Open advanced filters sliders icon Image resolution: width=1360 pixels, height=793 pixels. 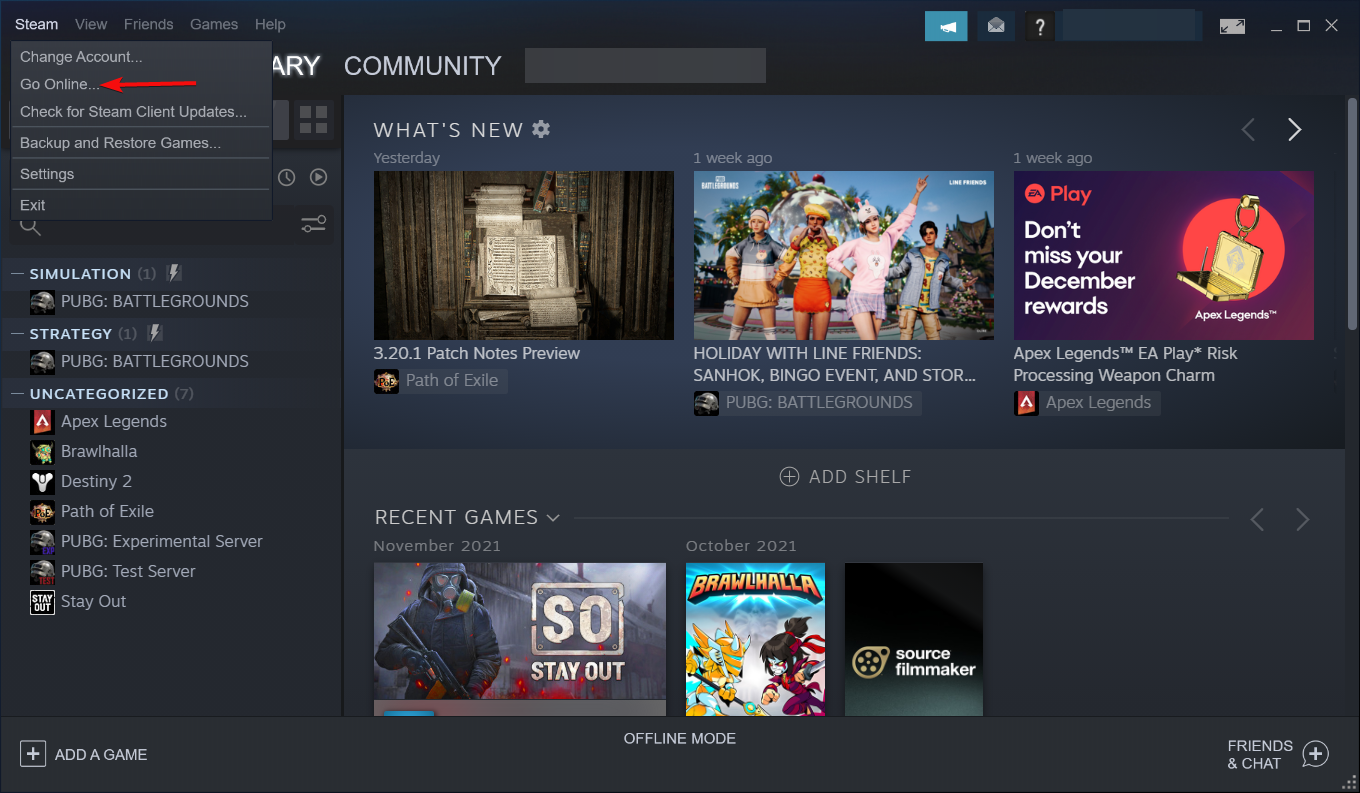click(313, 224)
